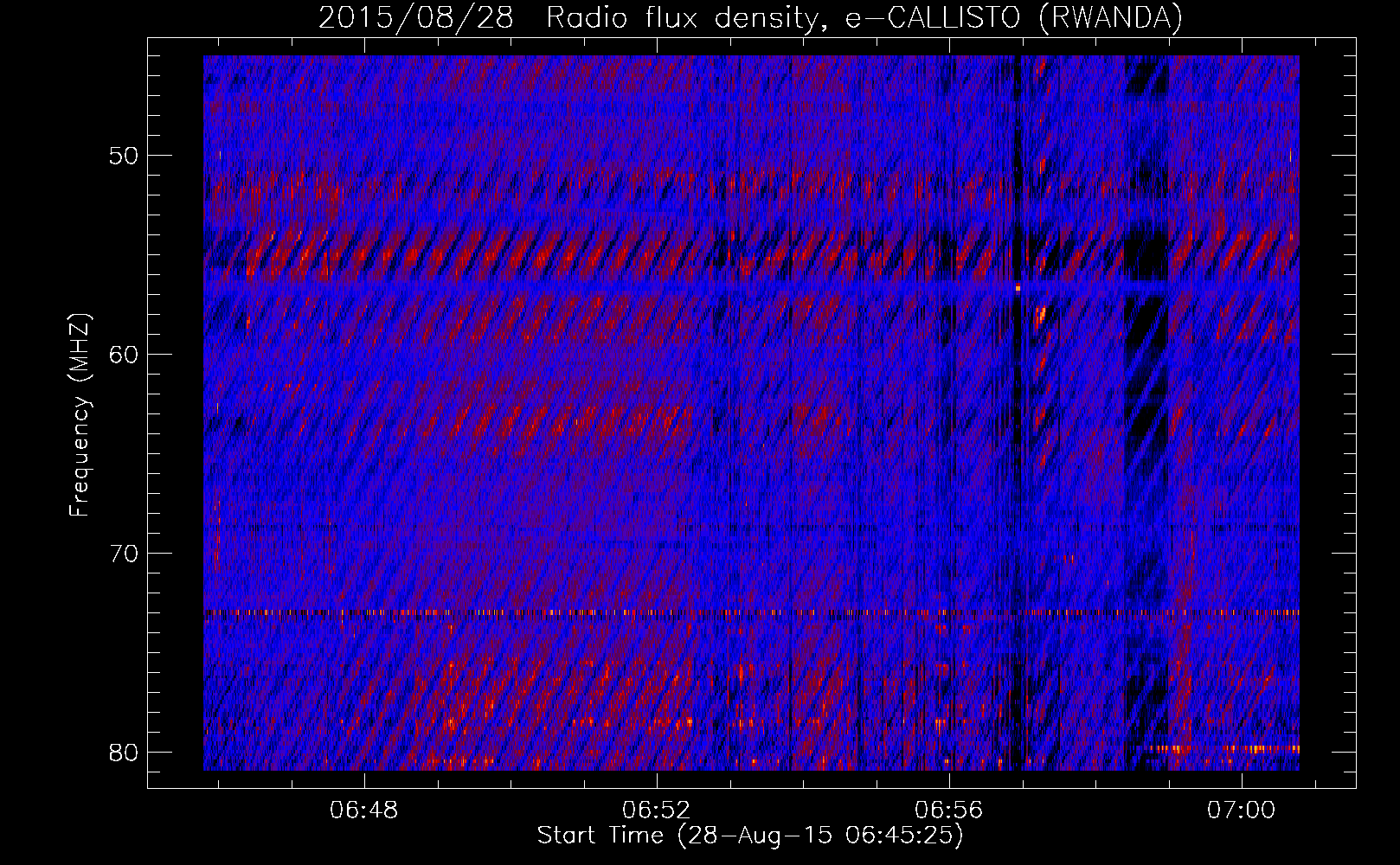Click the 80 frequency tick label
The height and width of the screenshot is (865, 1400).
pos(125,752)
